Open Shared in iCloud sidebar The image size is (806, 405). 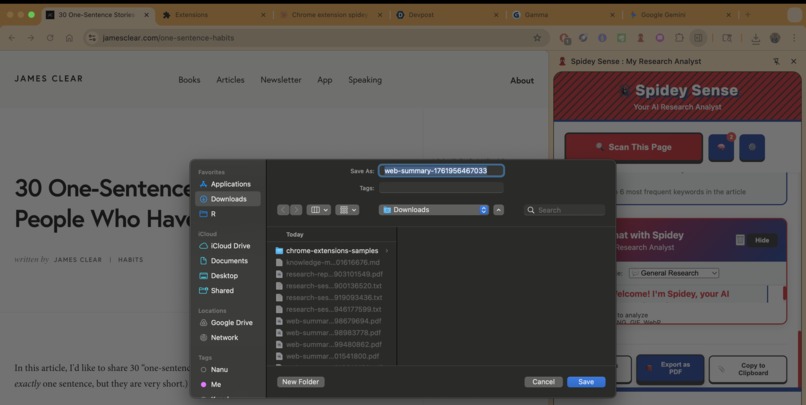point(228,290)
